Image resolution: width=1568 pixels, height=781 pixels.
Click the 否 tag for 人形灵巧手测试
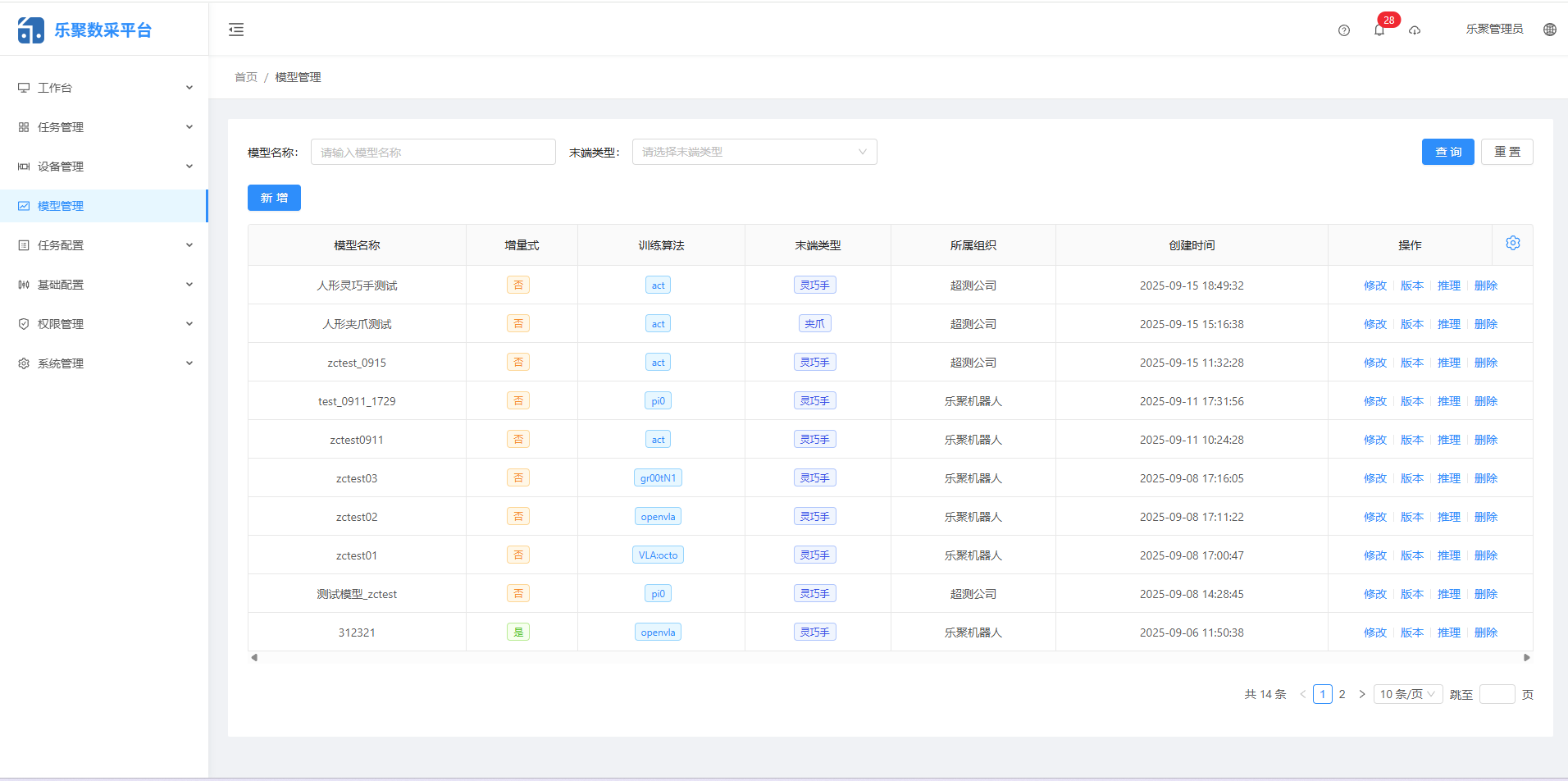click(518, 285)
